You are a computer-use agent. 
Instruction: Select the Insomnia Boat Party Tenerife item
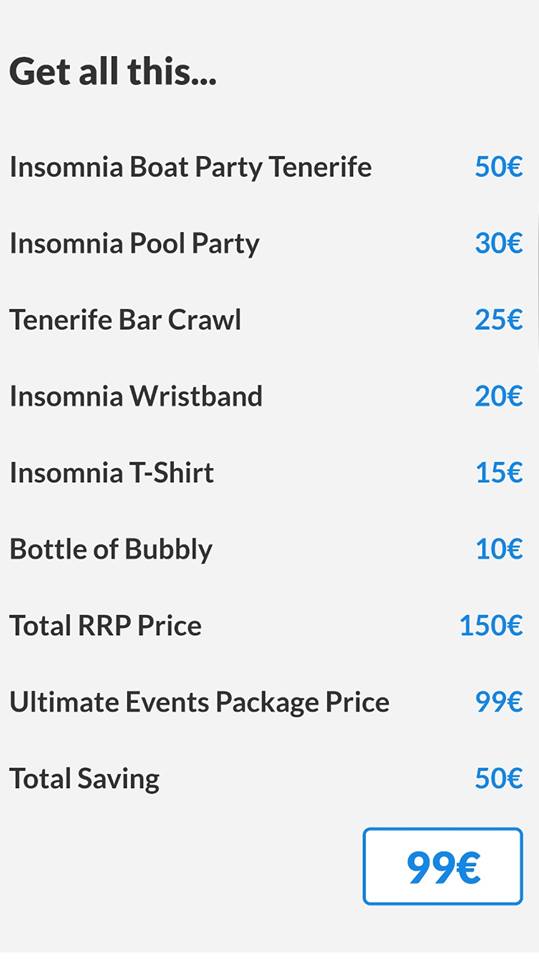click(x=190, y=167)
